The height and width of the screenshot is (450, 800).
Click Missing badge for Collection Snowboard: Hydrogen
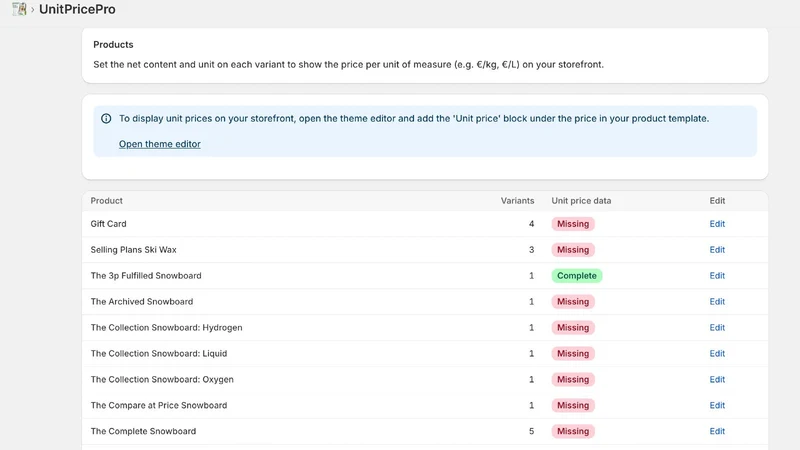573,328
